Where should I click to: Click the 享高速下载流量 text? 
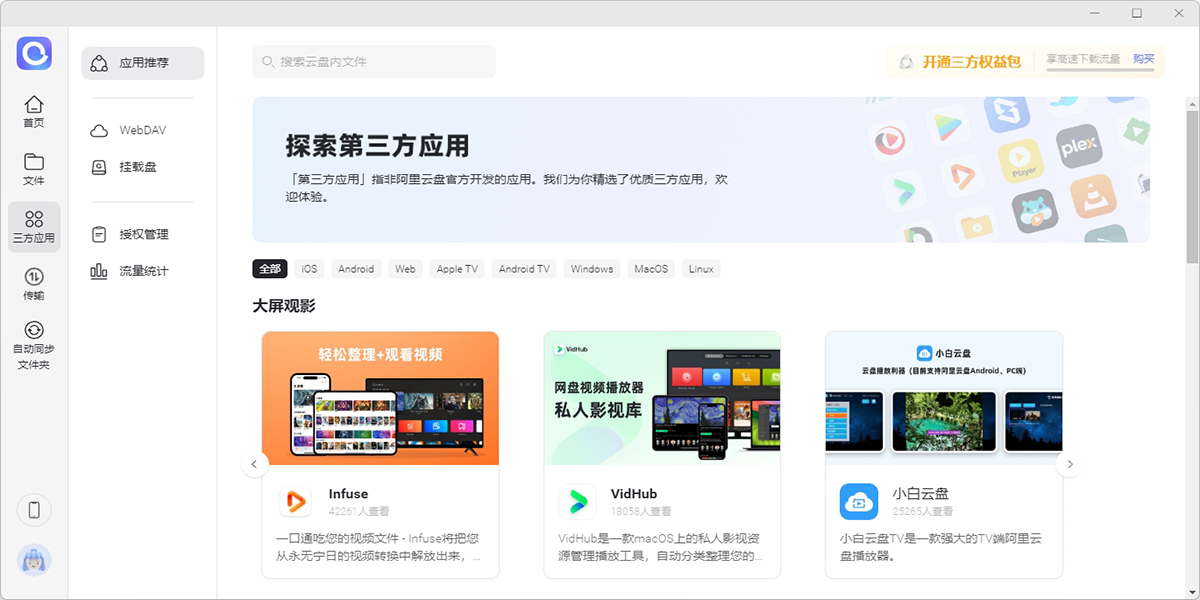click(1084, 59)
